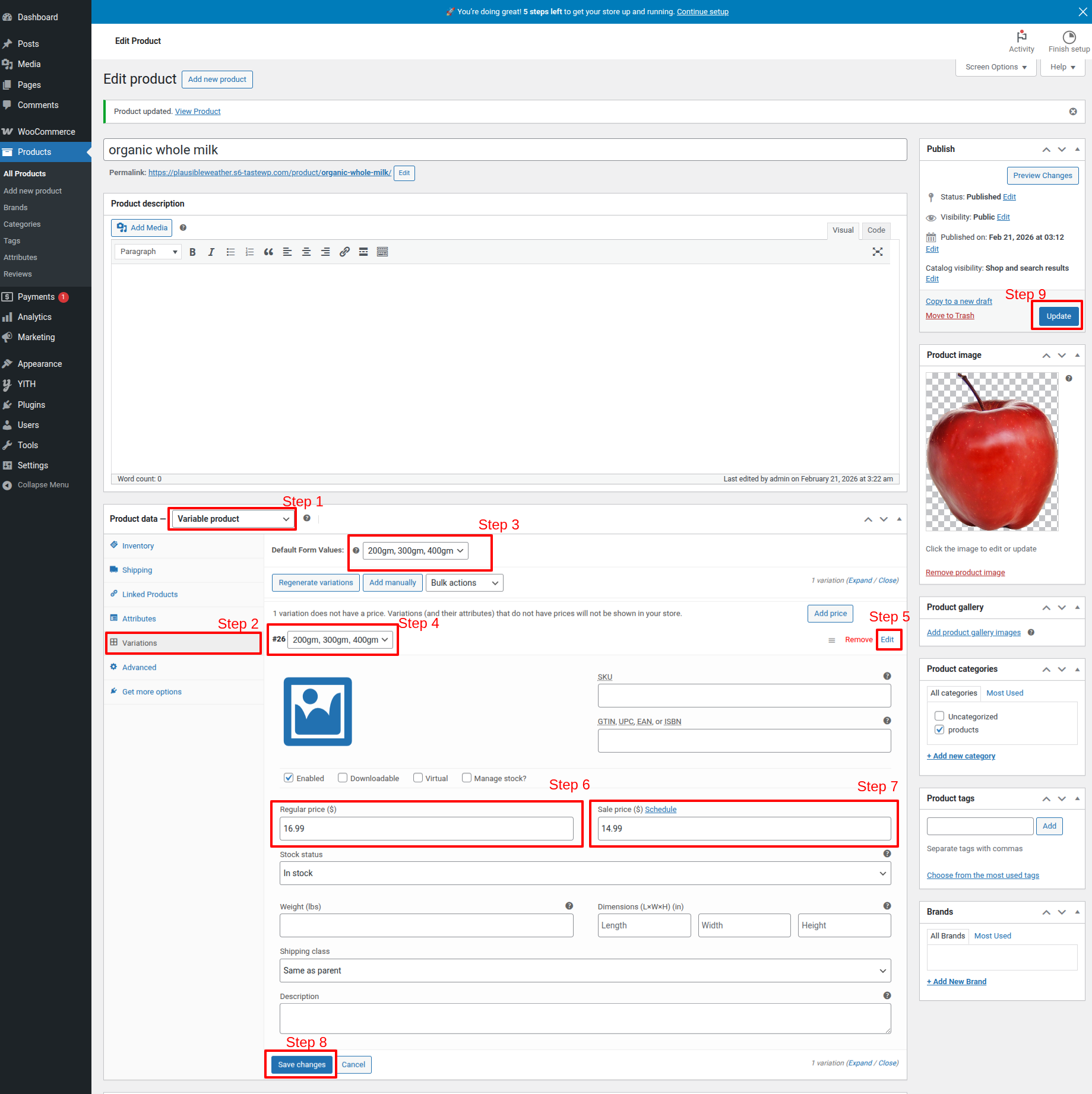Viewport: 1092px width, 1094px height.
Task: Click the Regular price input field
Action: pos(426,829)
